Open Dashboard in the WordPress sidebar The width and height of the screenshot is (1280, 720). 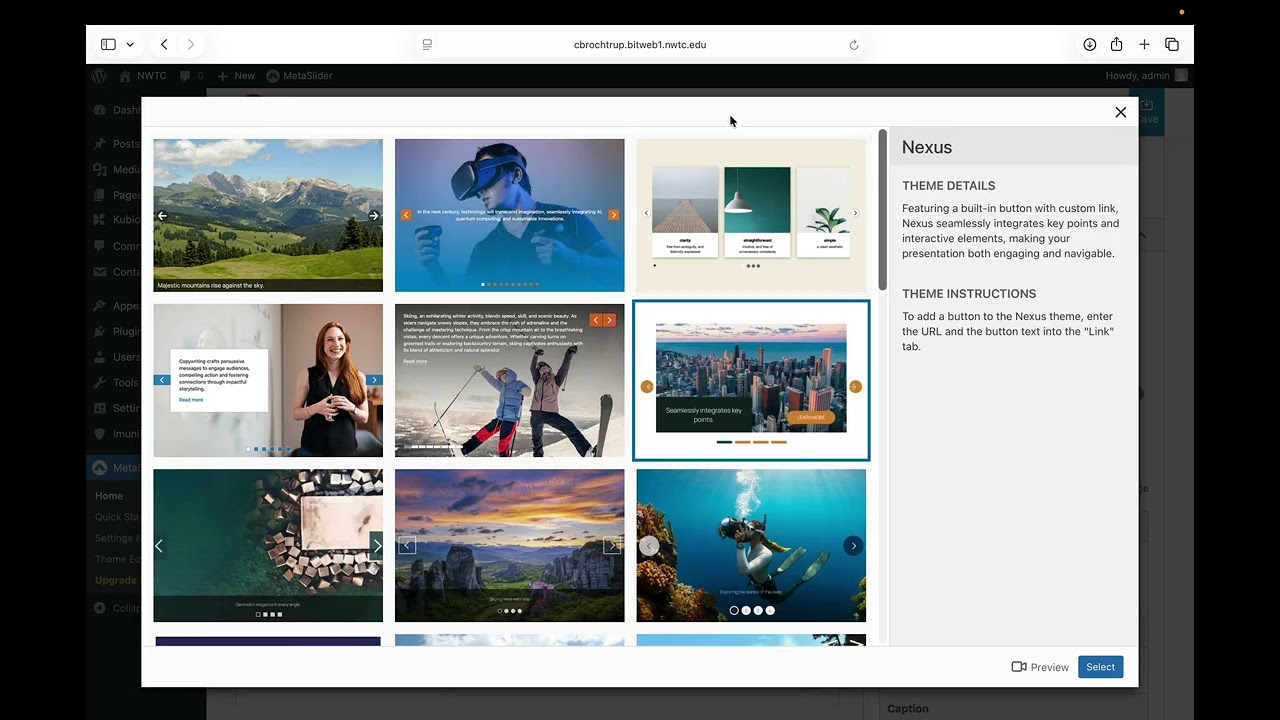pyautogui.click(x=114, y=110)
